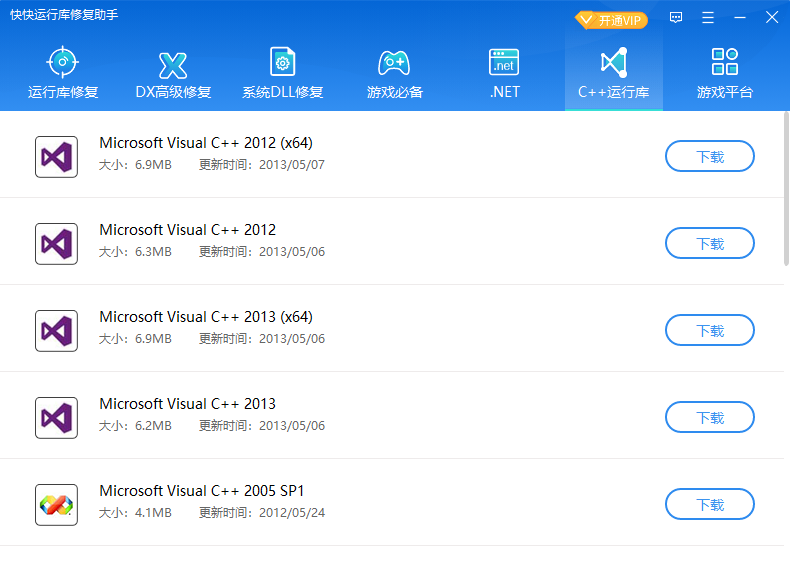Open the 游戏平台 grid icon

[725, 61]
